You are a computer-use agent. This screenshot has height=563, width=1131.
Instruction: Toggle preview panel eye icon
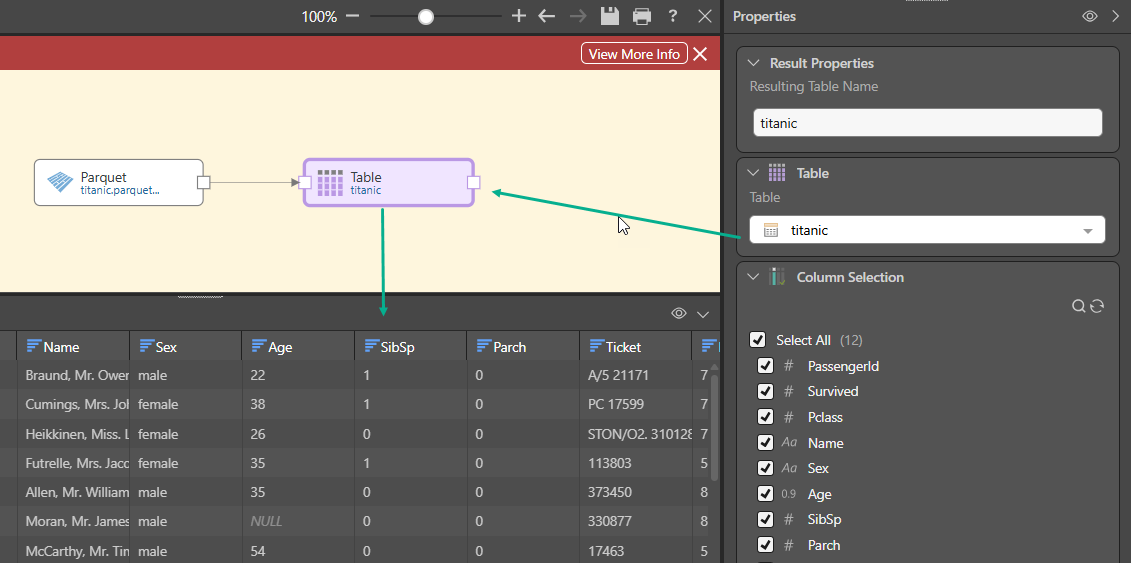tap(679, 313)
